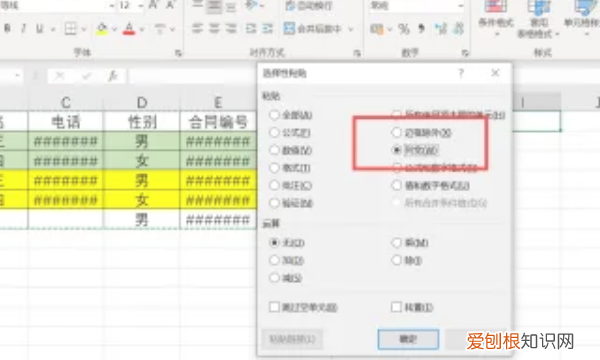Select the 公式(F) paste radio option
Screen dimensions: 600x360
(x=290, y=132)
